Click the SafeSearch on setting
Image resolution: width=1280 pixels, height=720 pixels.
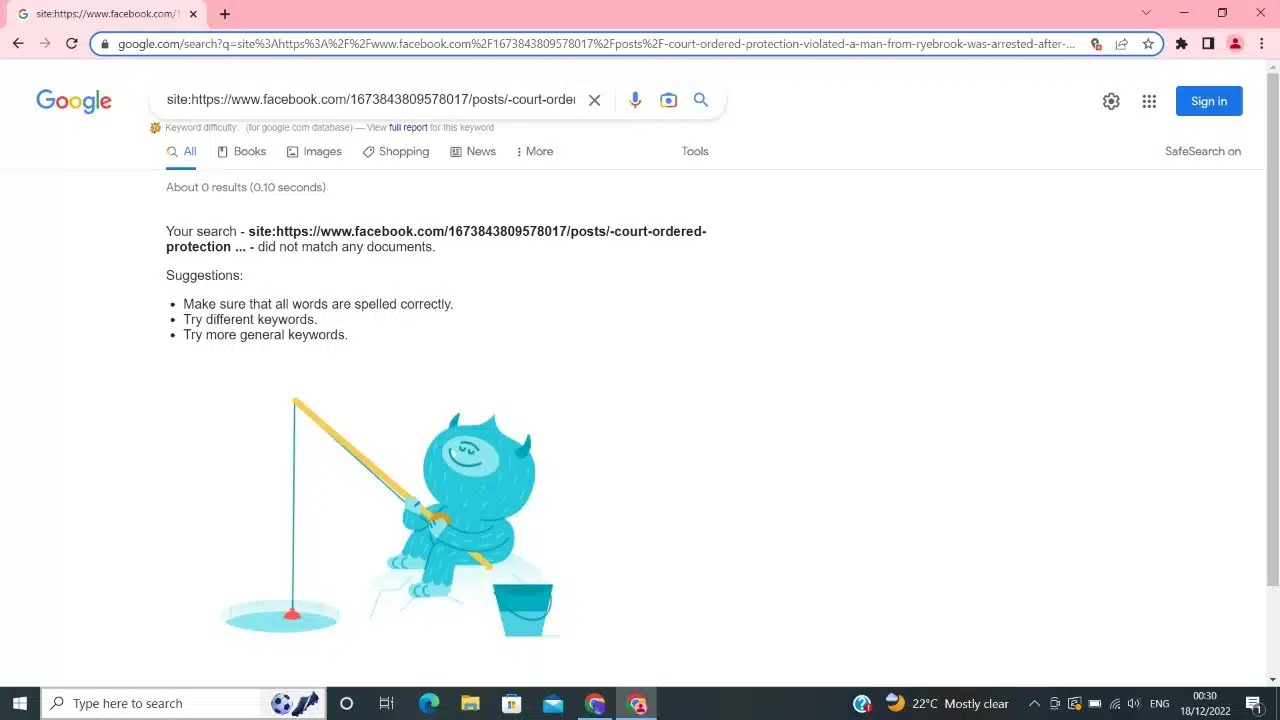[x=1202, y=152]
